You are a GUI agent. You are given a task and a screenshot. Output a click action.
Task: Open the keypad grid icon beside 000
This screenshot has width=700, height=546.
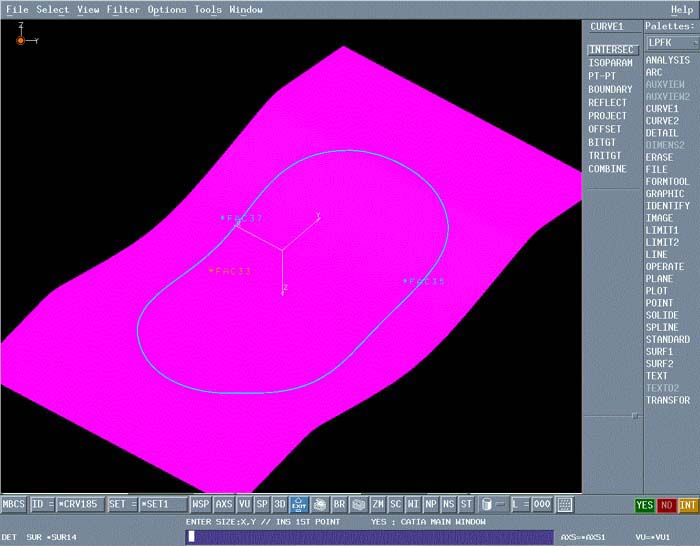pos(565,504)
